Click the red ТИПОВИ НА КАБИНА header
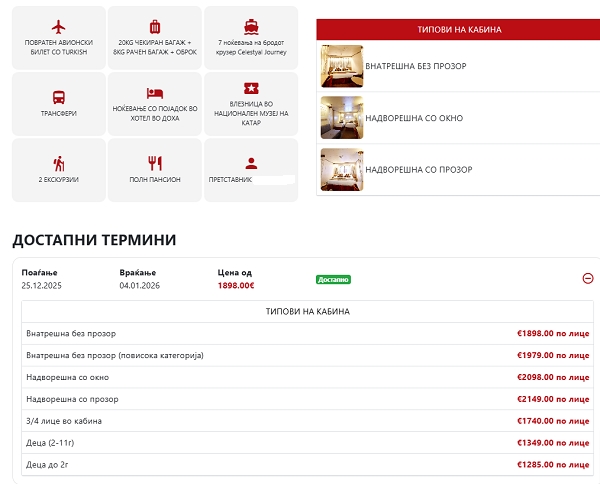 459,30
